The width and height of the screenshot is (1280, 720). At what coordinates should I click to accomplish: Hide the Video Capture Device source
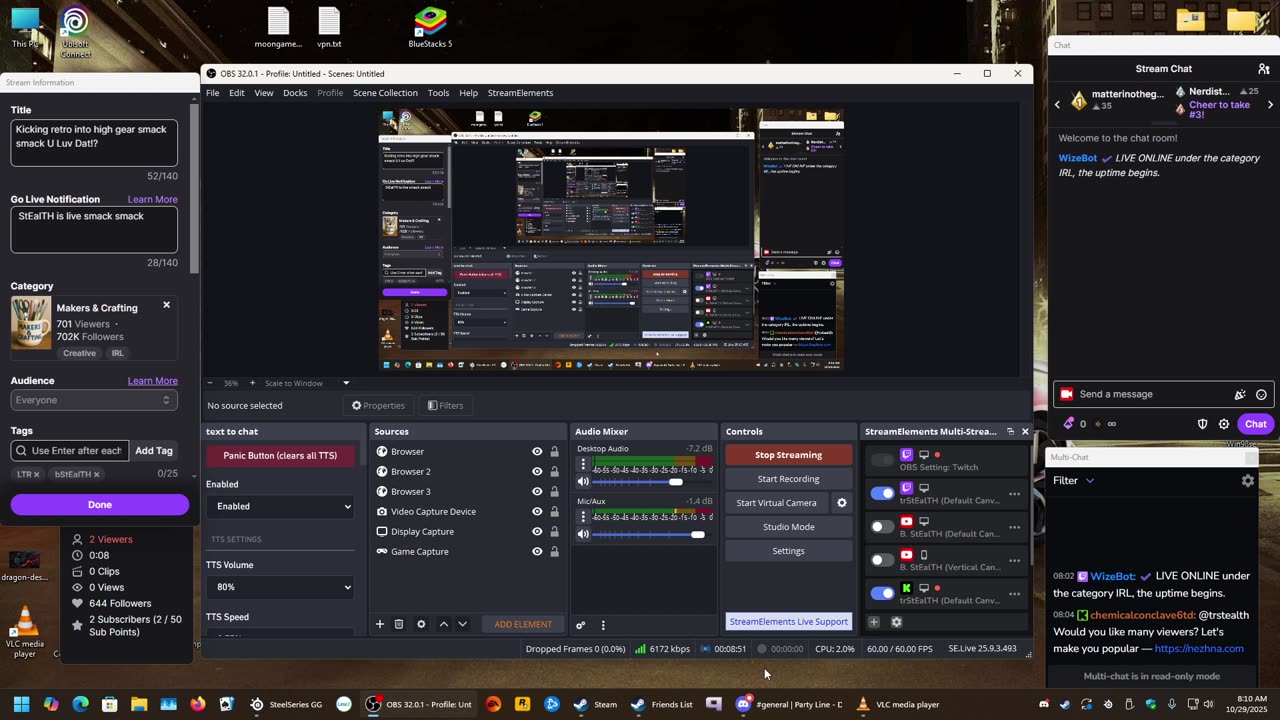537,512
